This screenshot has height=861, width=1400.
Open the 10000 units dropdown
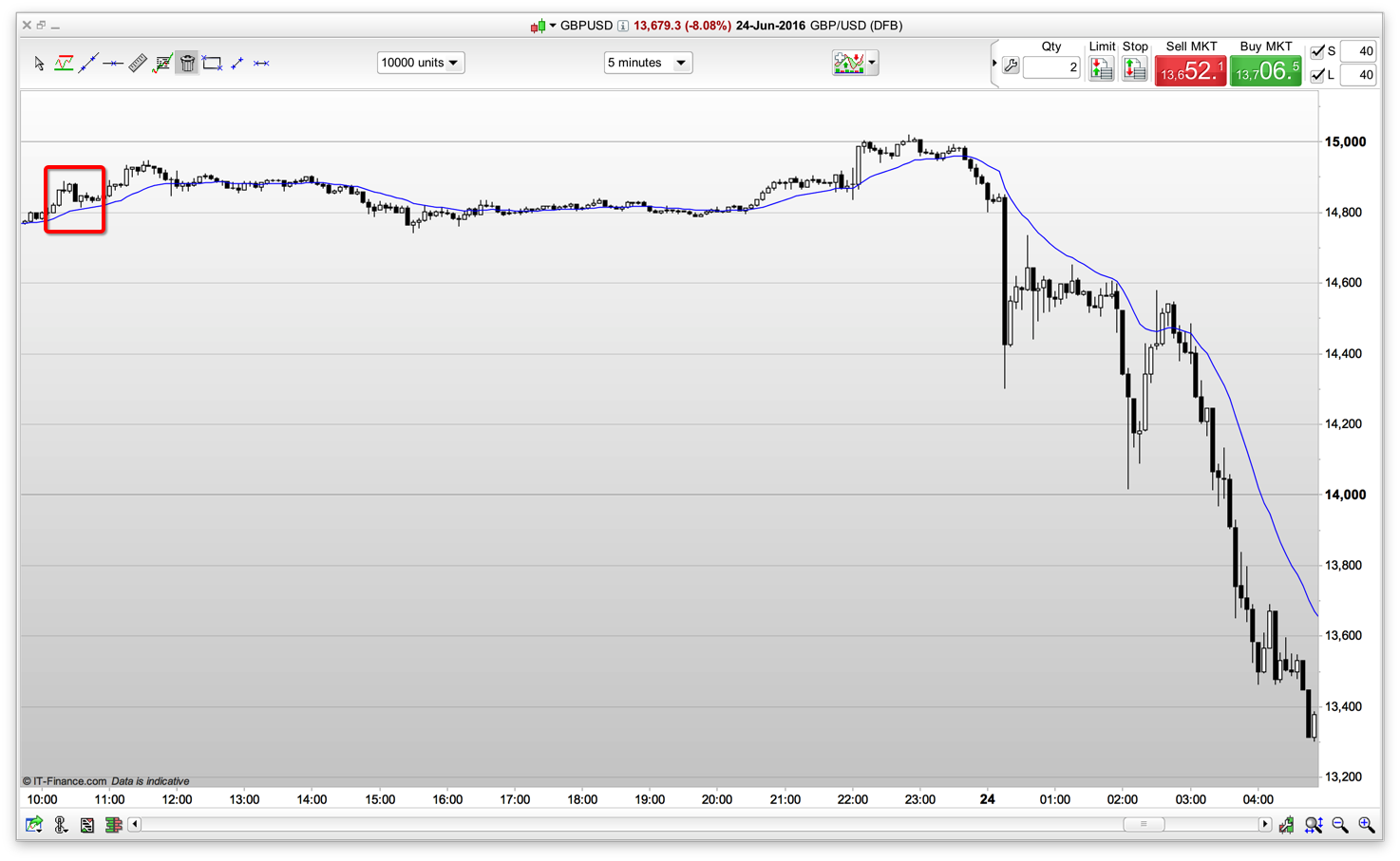[420, 63]
